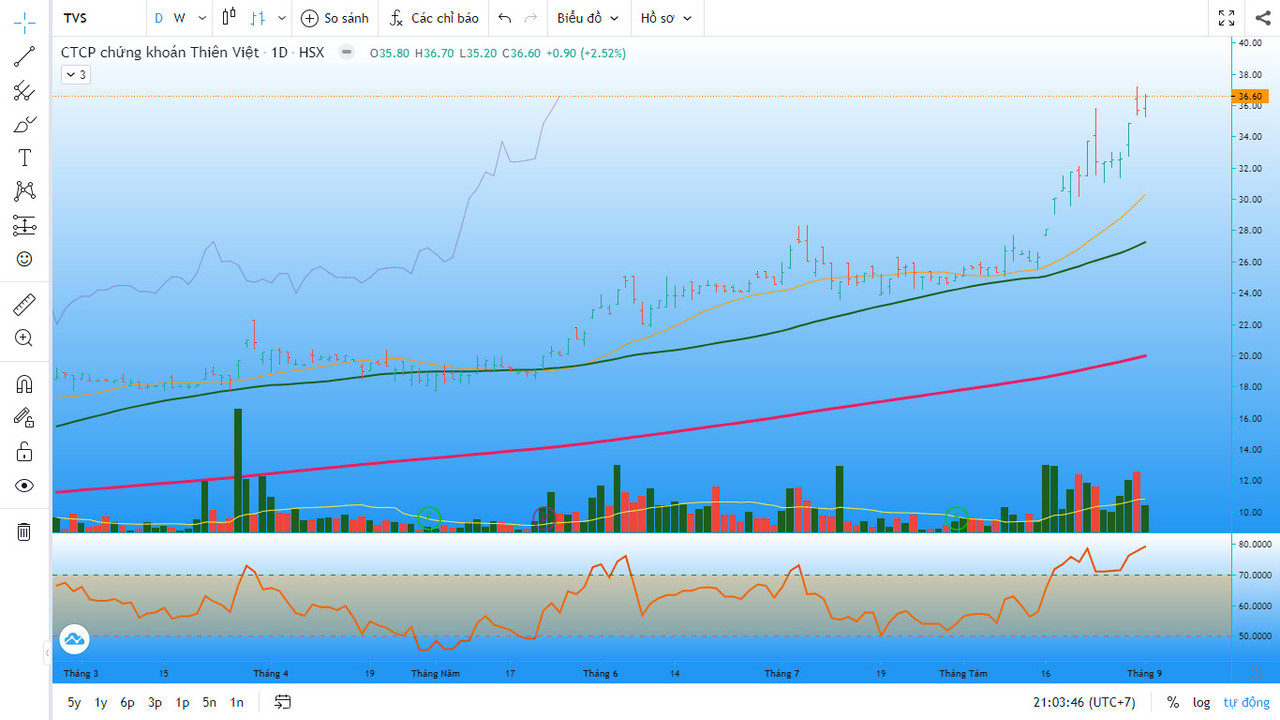Select the text annotation tool
Screen dimensions: 1280x720
(x=24, y=158)
